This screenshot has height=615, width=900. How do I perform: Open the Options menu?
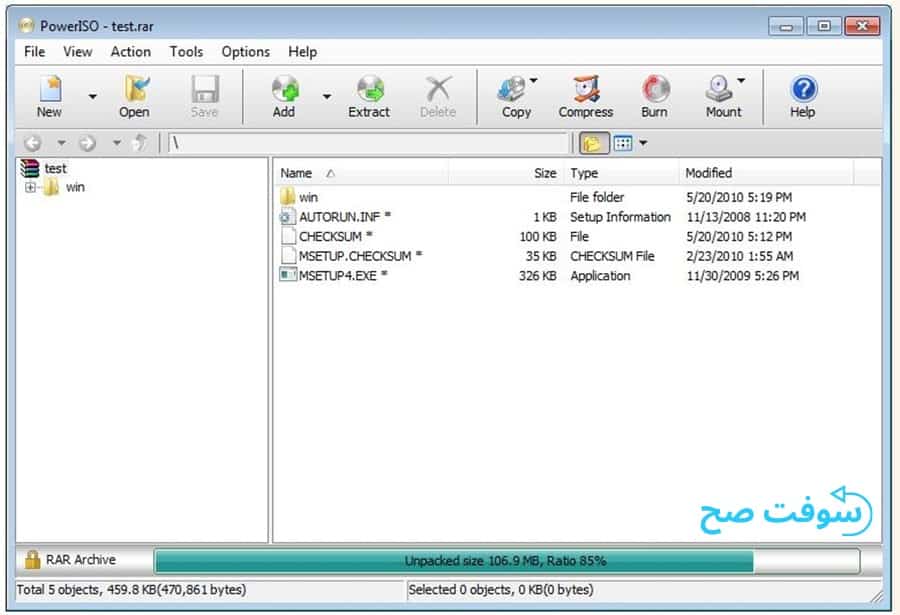point(246,52)
